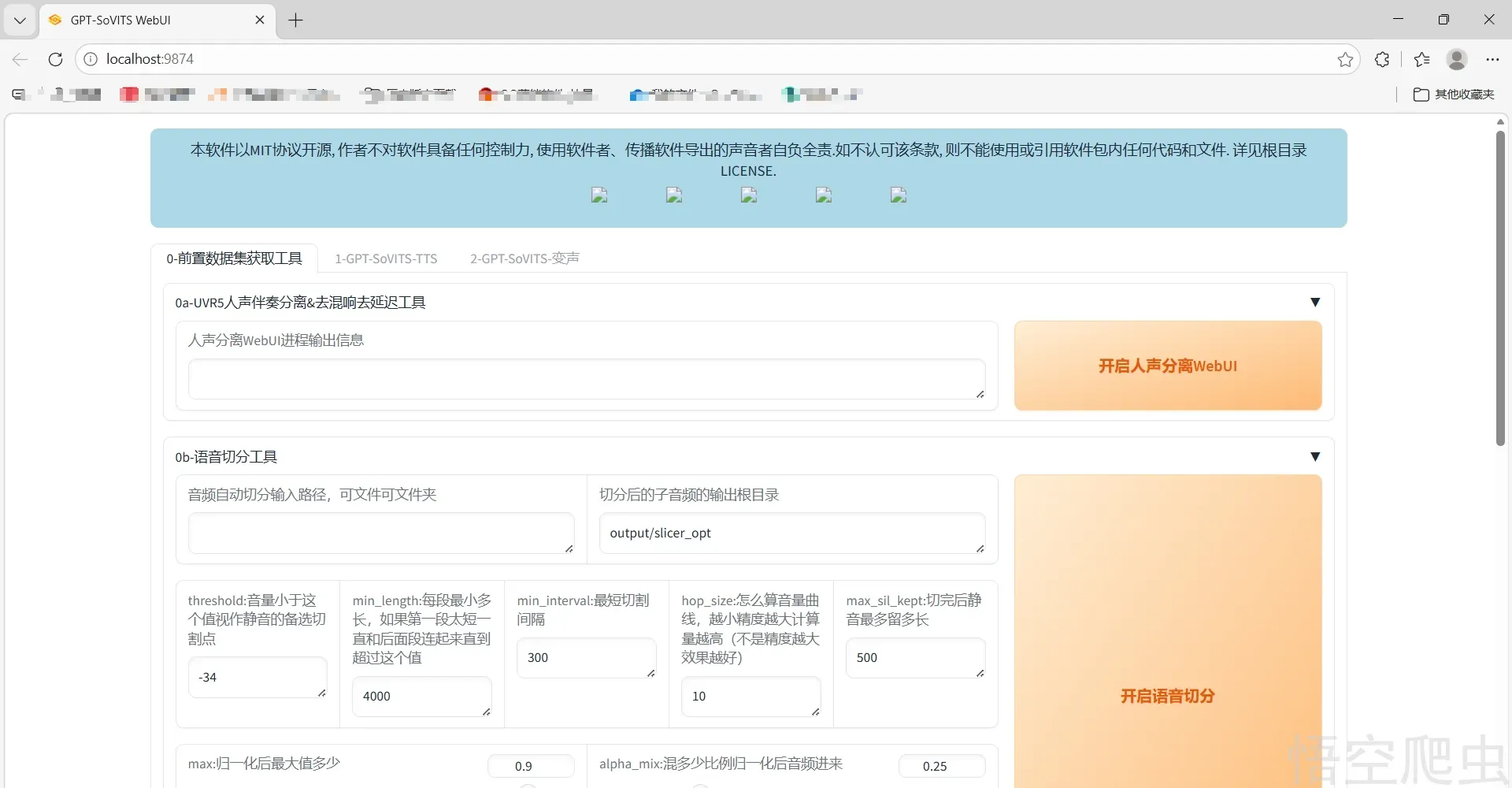This screenshot has width=1512, height=788.
Task: Click the browser refresh icon
Action: [55, 59]
